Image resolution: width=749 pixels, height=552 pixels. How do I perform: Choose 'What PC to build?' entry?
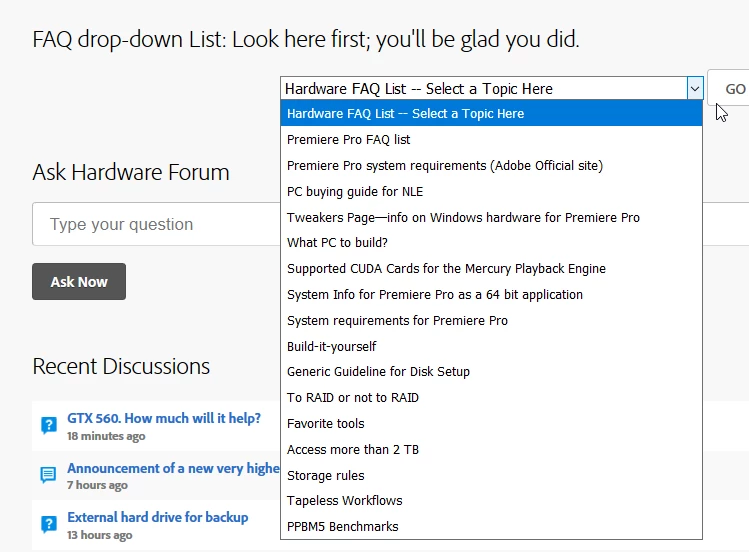click(x=492, y=243)
